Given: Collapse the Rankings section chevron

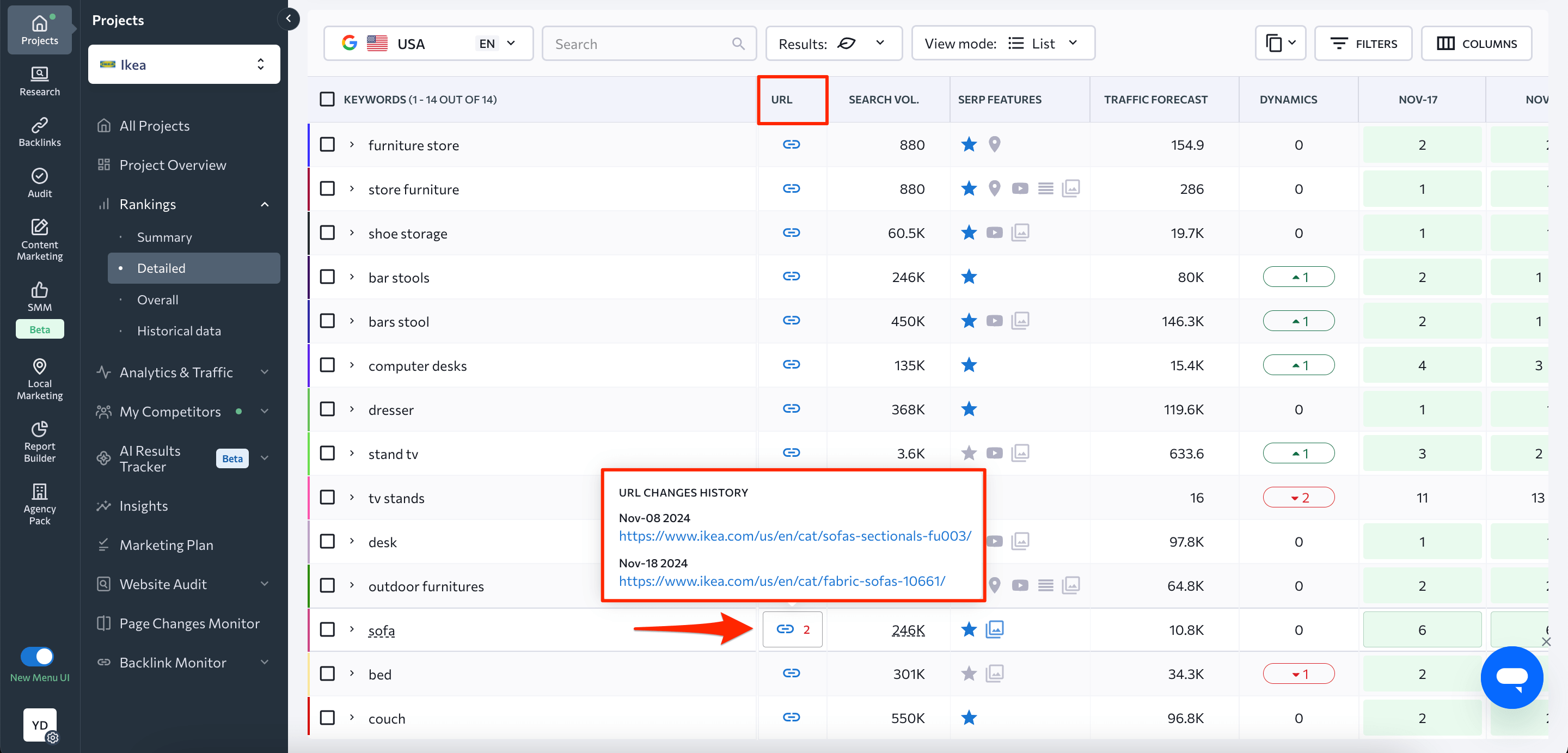Looking at the screenshot, I should tap(264, 204).
